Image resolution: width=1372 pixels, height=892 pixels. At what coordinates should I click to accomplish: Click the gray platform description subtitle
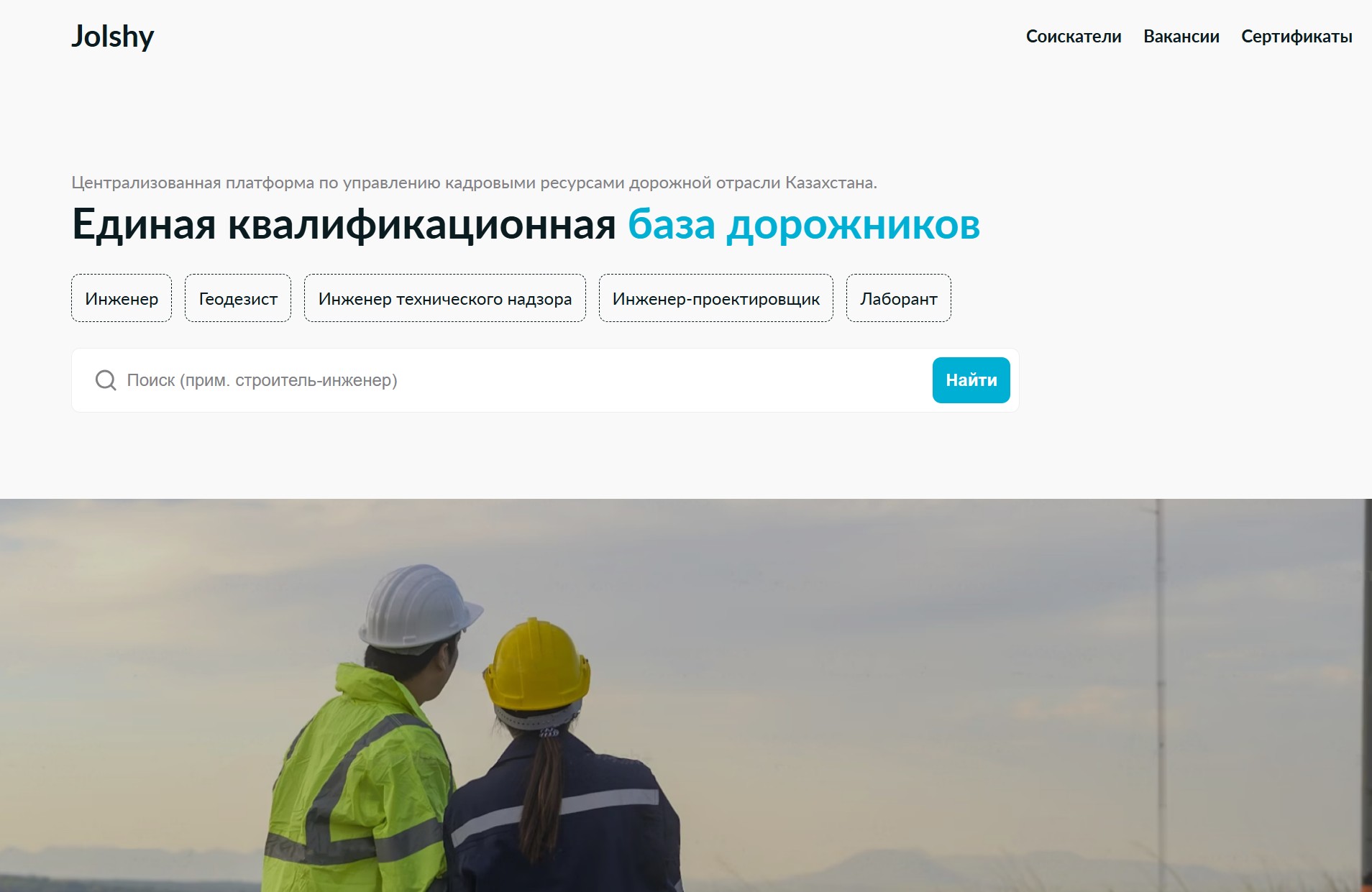tap(474, 183)
